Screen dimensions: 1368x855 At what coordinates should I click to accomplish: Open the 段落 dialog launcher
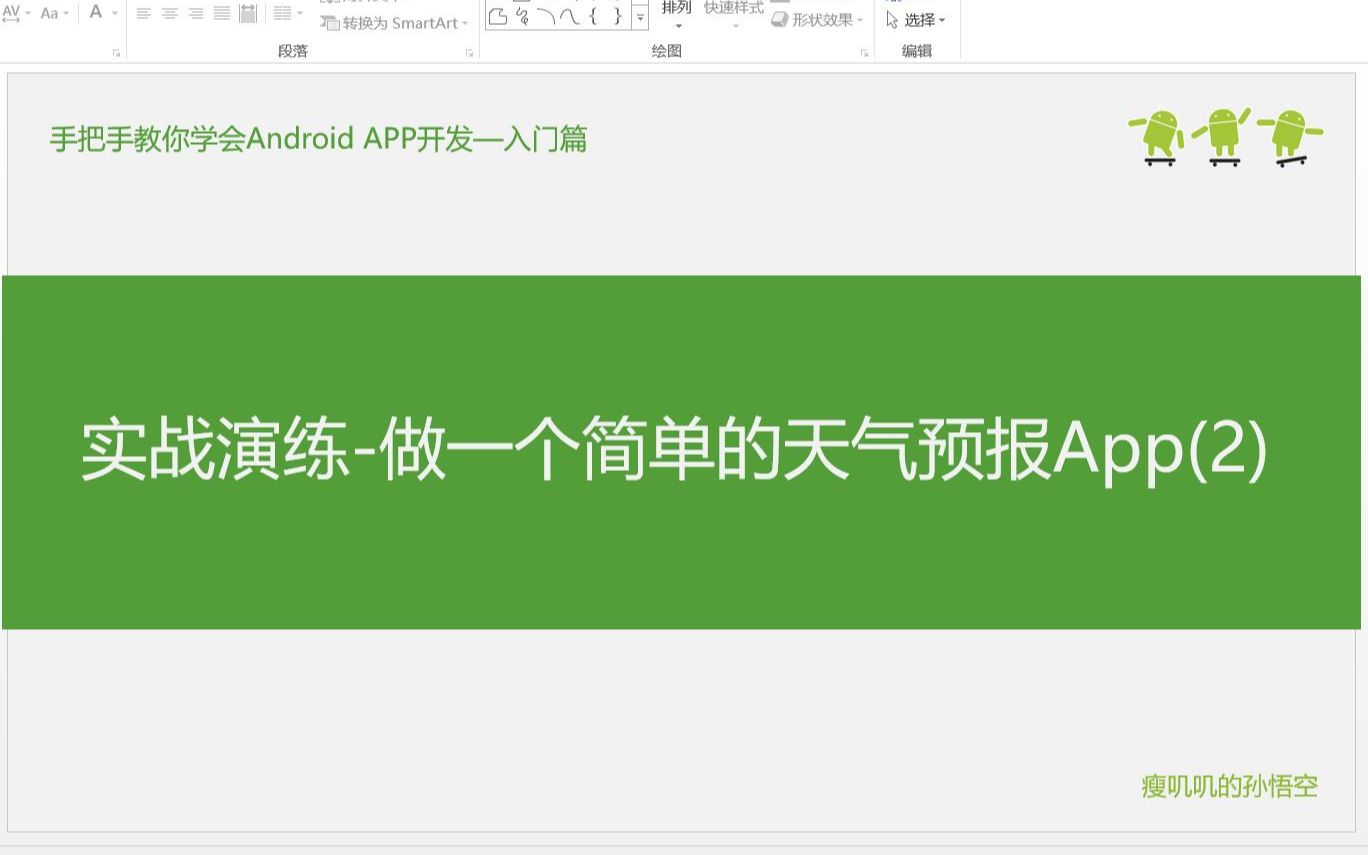[x=469, y=53]
